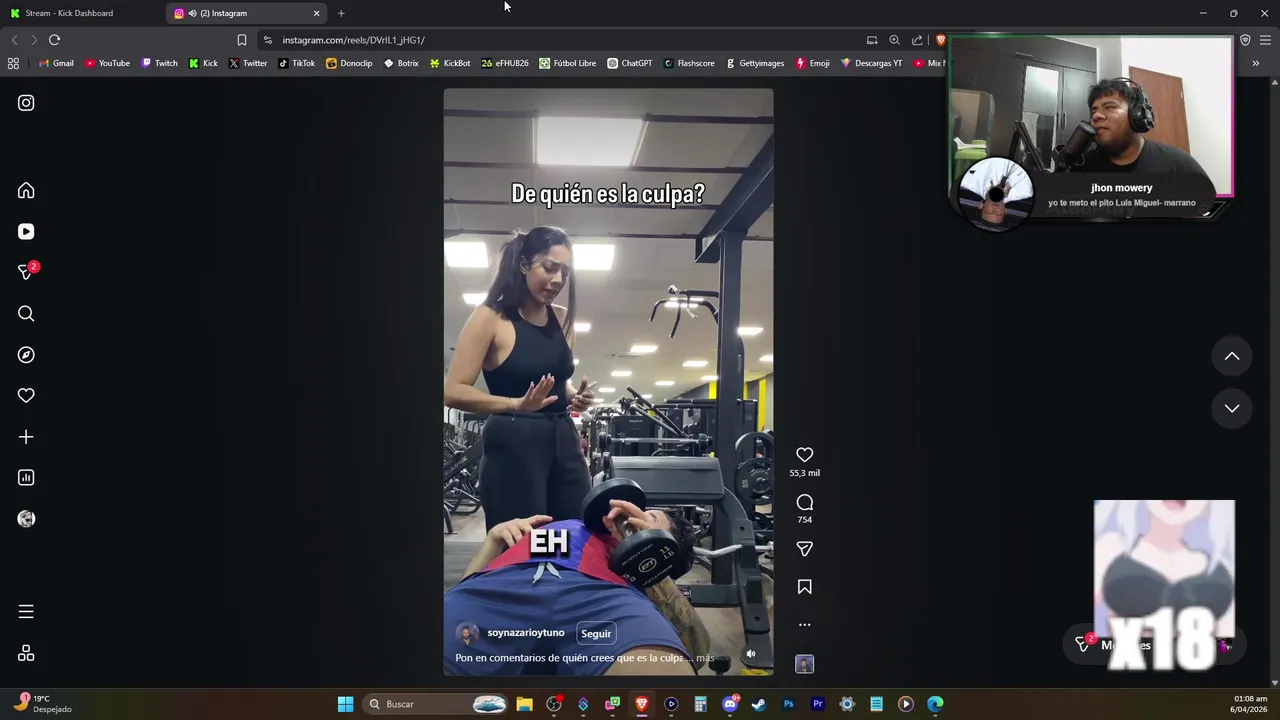1280x720 pixels.
Task: Open the Instagram Search magnifier icon
Action: (26, 314)
